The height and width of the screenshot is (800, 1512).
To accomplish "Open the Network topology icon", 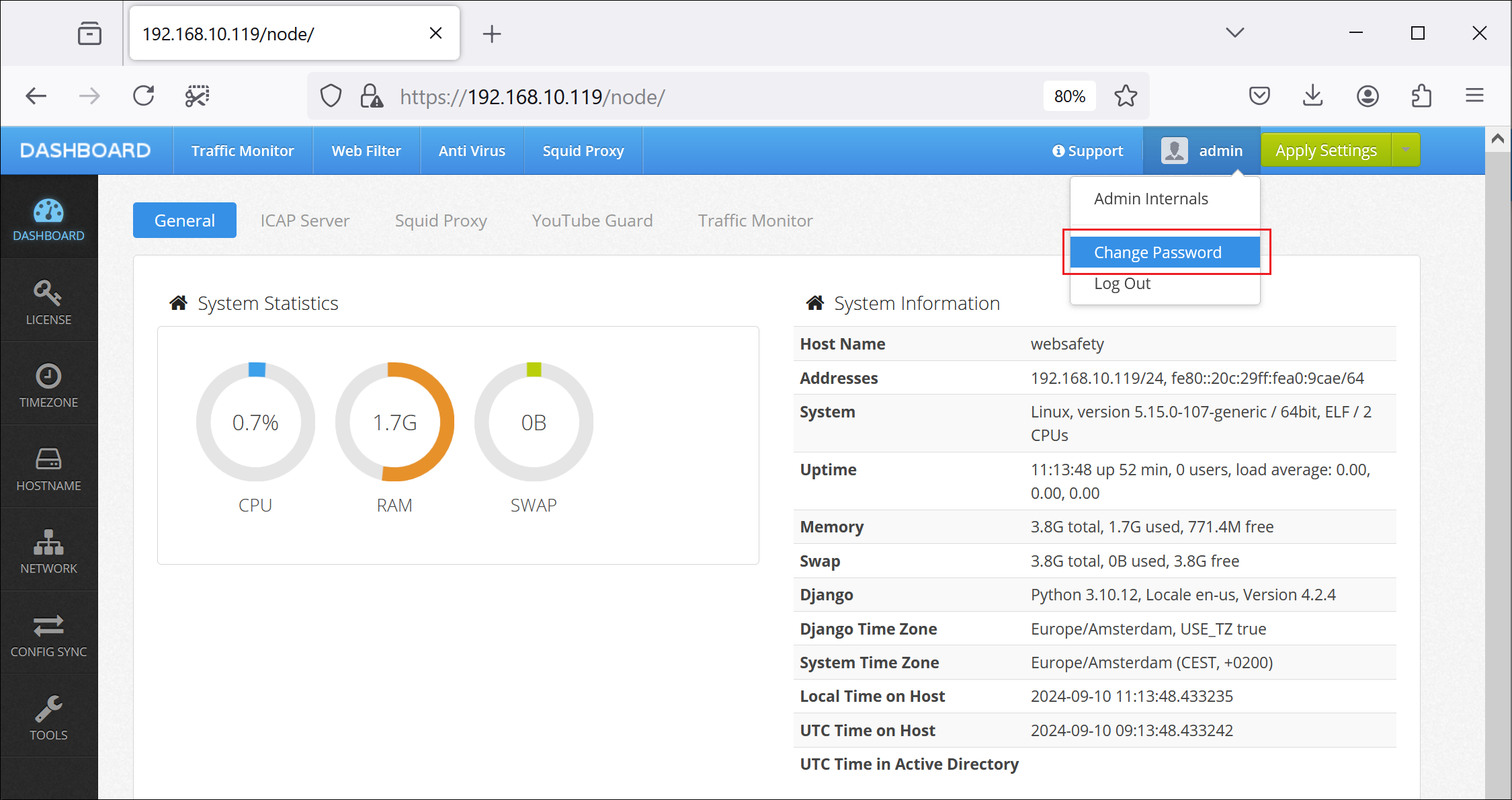I will [48, 542].
